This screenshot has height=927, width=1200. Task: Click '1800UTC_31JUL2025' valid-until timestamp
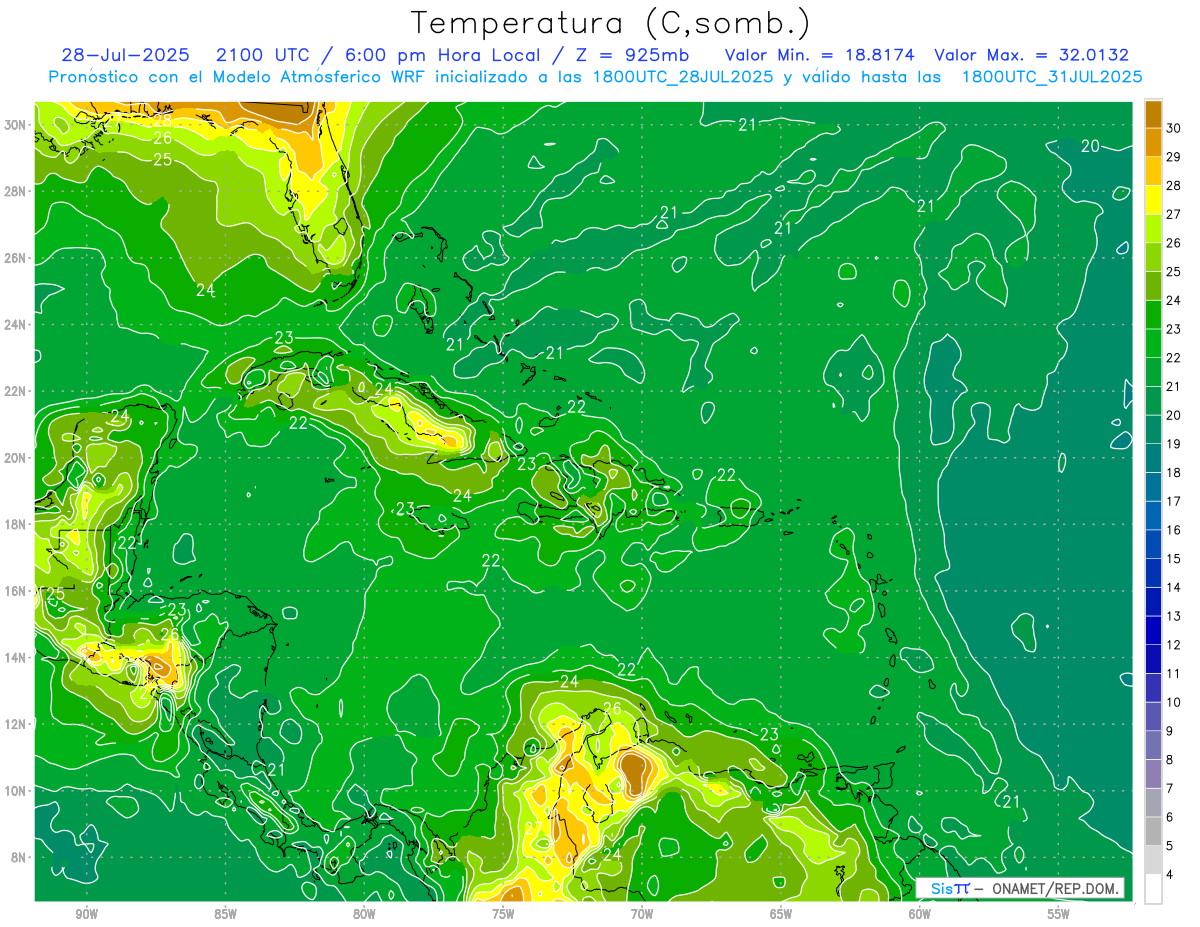click(1051, 76)
